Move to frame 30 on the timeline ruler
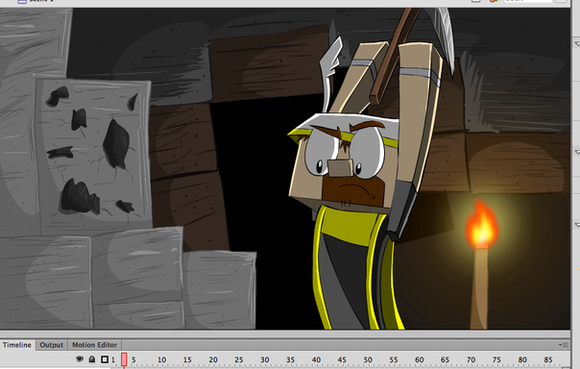 (x=264, y=360)
